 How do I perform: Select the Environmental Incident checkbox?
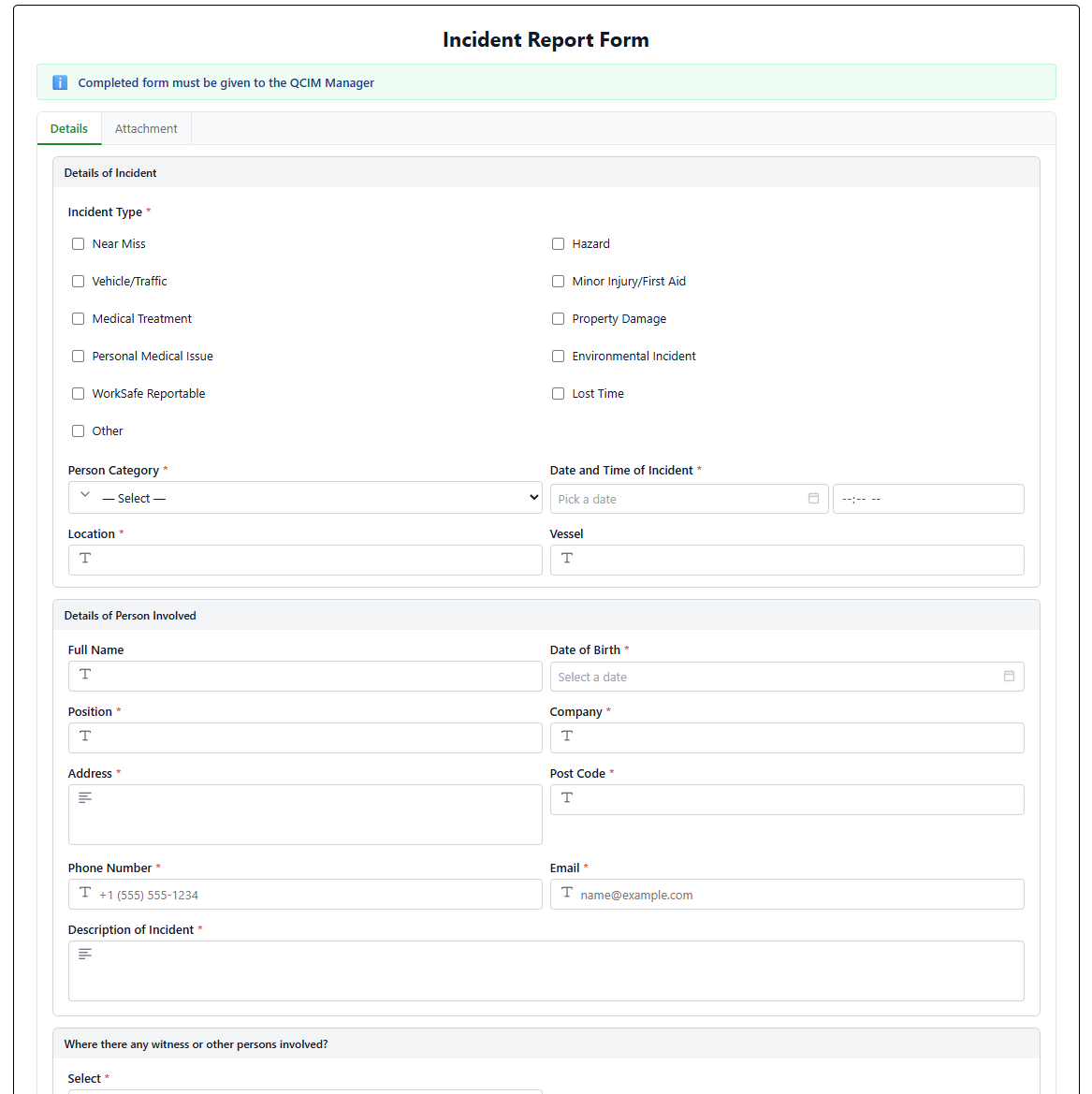[x=559, y=357]
